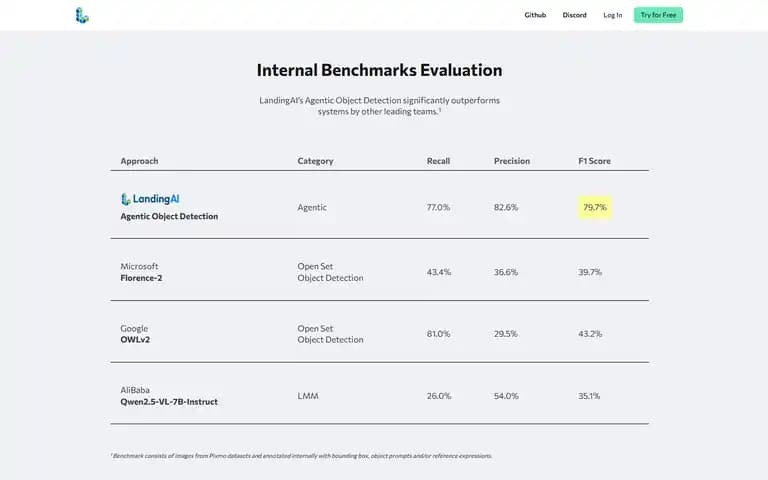
Task: Click the LandingAI logo in the table row
Action: click(150, 199)
